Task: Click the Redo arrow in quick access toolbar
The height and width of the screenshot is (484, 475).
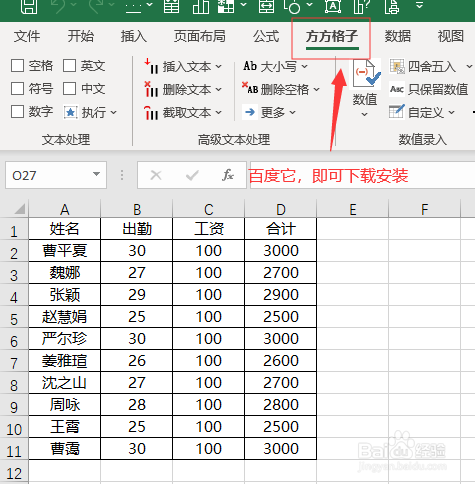Action: tap(97, 6)
